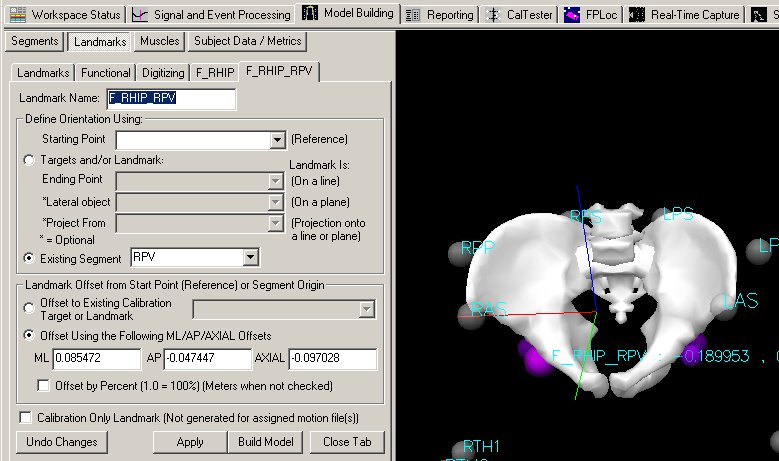Click the Landmark Name input field
The width and height of the screenshot is (779, 461).
pyautogui.click(x=171, y=98)
